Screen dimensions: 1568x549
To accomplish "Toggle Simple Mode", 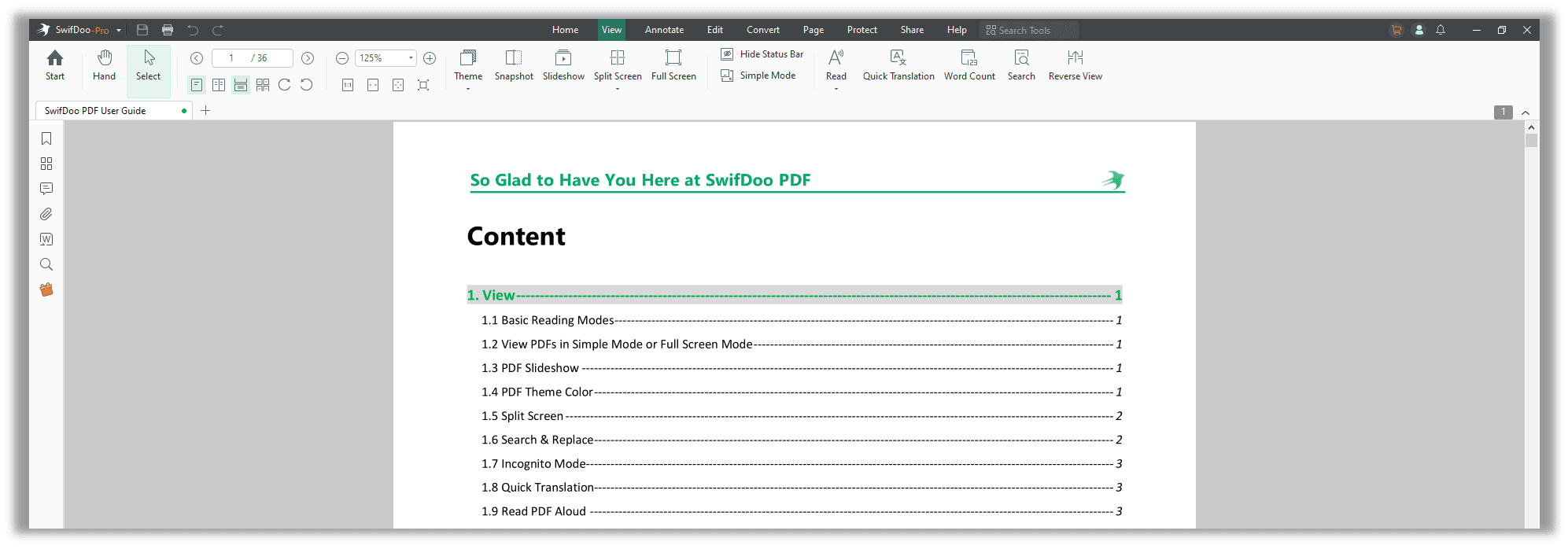I will point(758,76).
